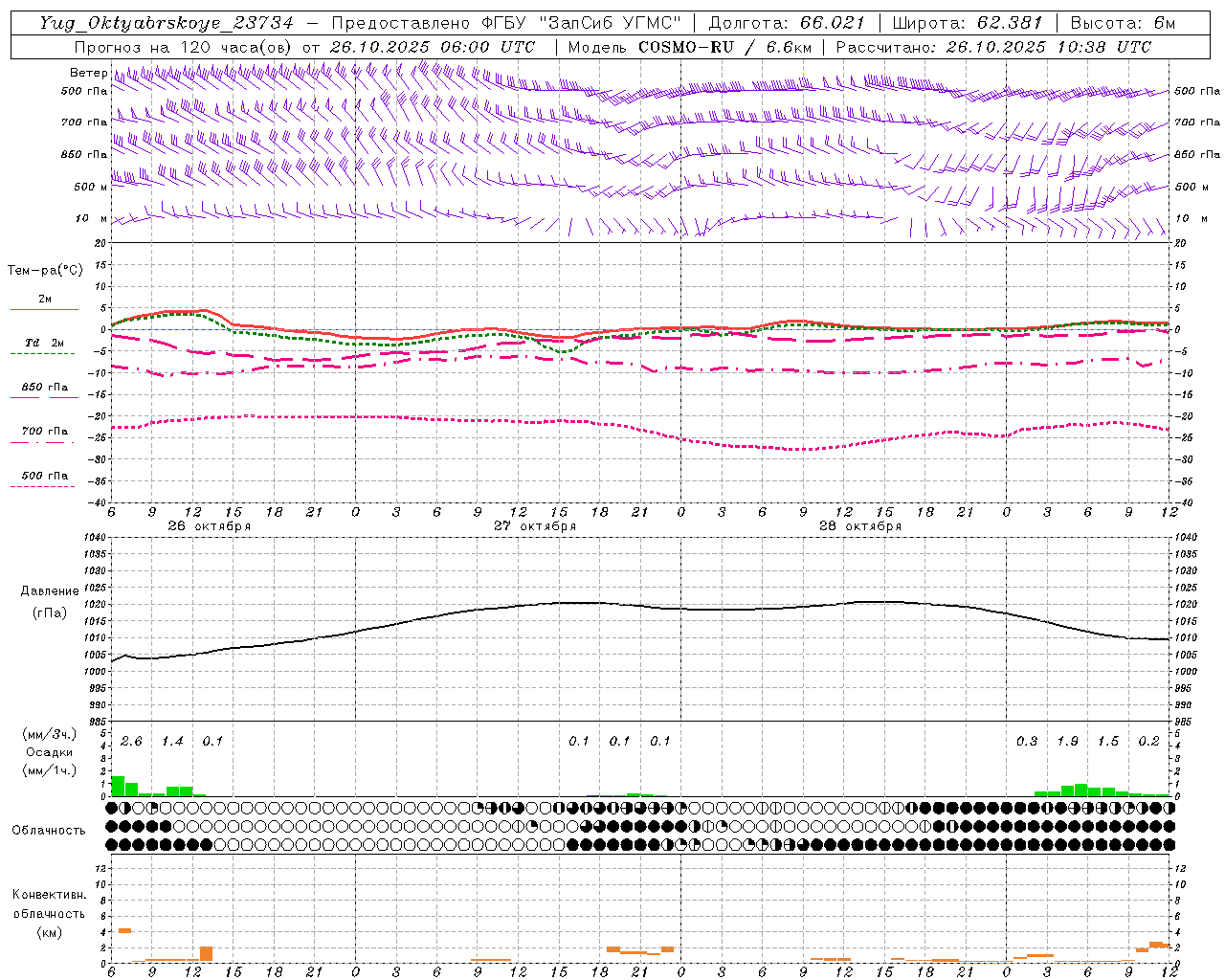
Task: Click the Давление pressure panel label
Action: [49, 591]
